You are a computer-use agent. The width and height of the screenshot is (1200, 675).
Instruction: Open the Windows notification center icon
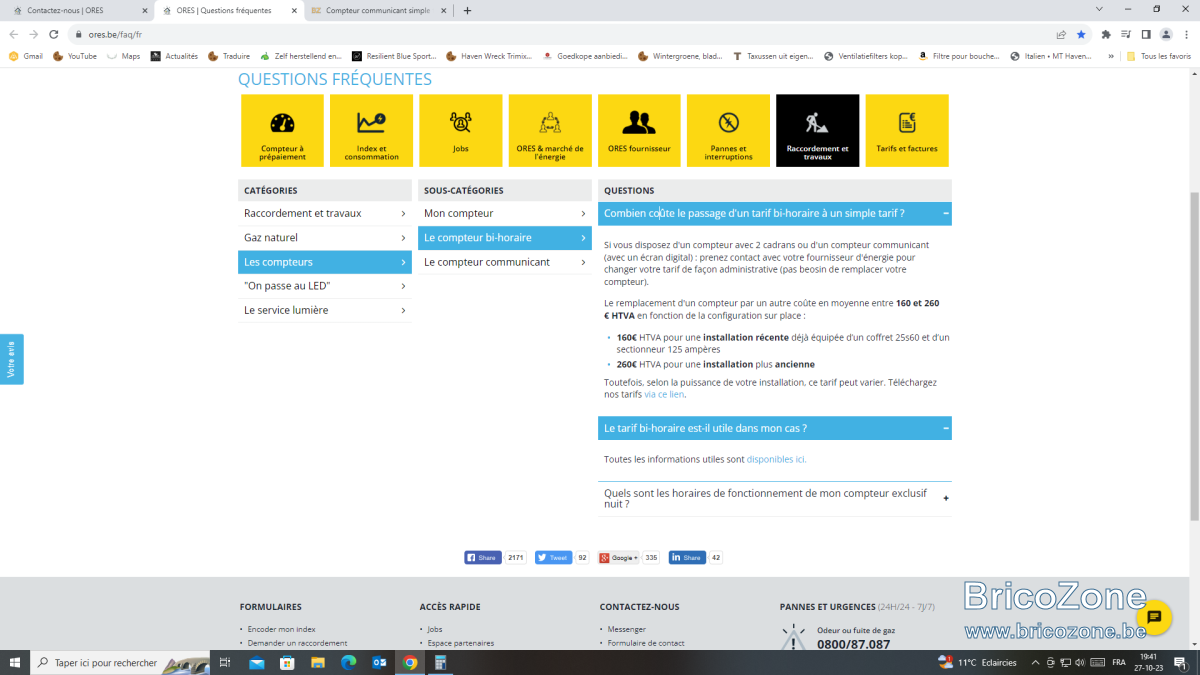tap(1180, 662)
